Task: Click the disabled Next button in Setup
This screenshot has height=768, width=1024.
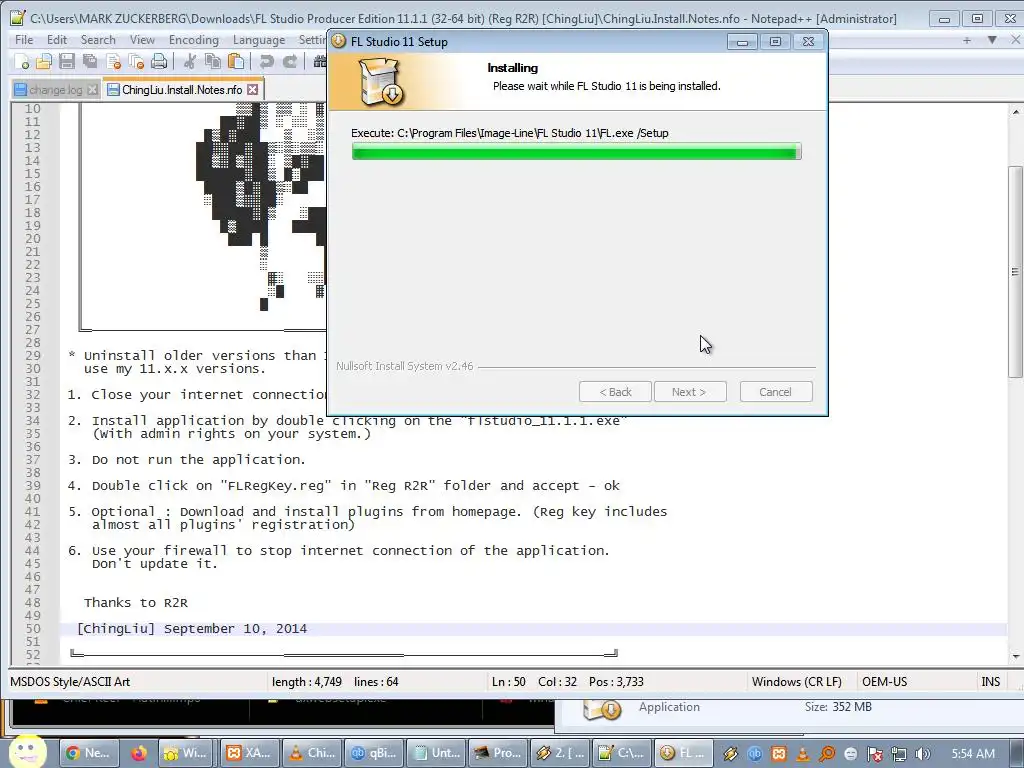Action: tap(690, 392)
